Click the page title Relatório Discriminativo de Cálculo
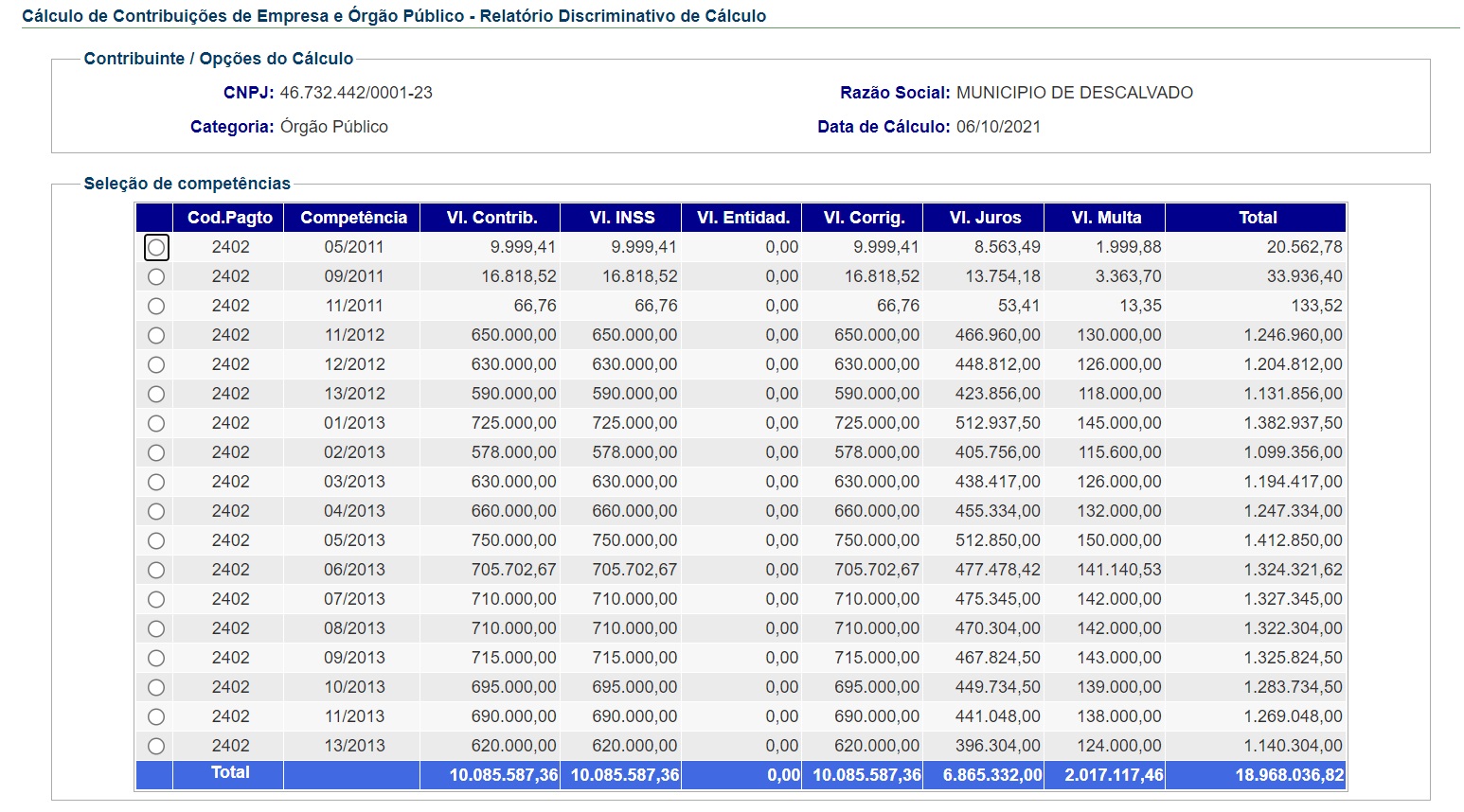Image resolution: width=1464 pixels, height=812 pixels. pos(623,16)
